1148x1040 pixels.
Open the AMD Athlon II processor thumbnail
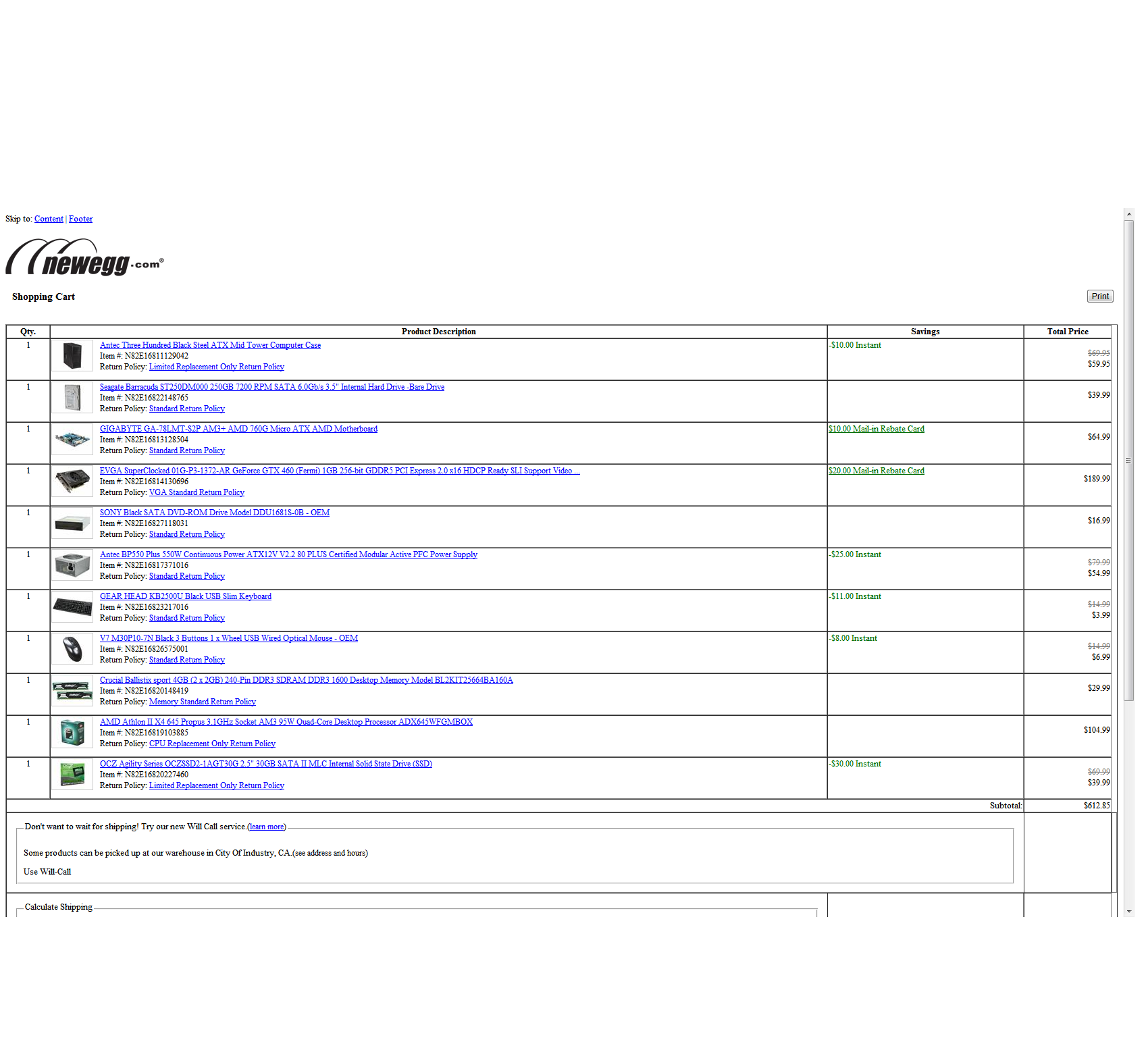click(x=72, y=733)
